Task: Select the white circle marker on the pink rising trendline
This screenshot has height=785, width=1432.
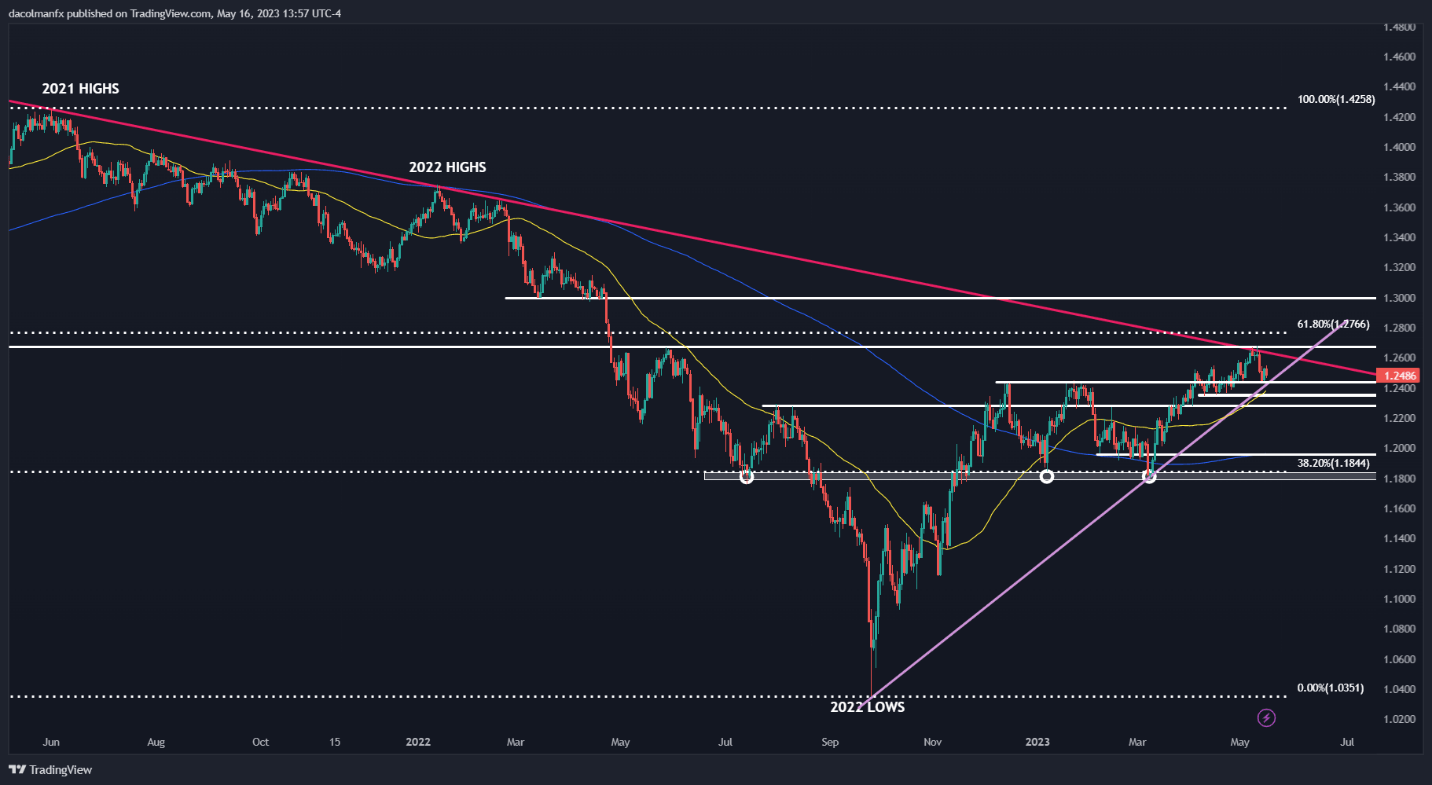Action: click(1149, 477)
